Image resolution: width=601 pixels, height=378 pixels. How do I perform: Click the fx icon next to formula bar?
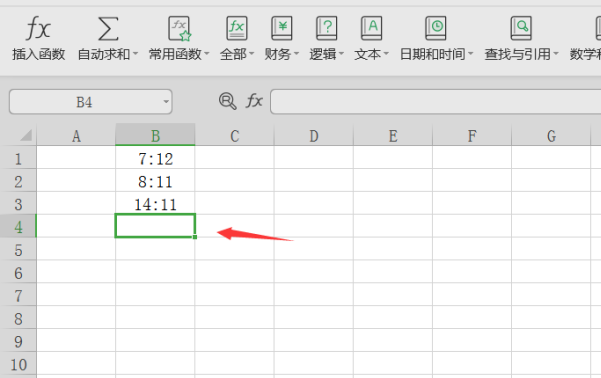click(x=254, y=101)
